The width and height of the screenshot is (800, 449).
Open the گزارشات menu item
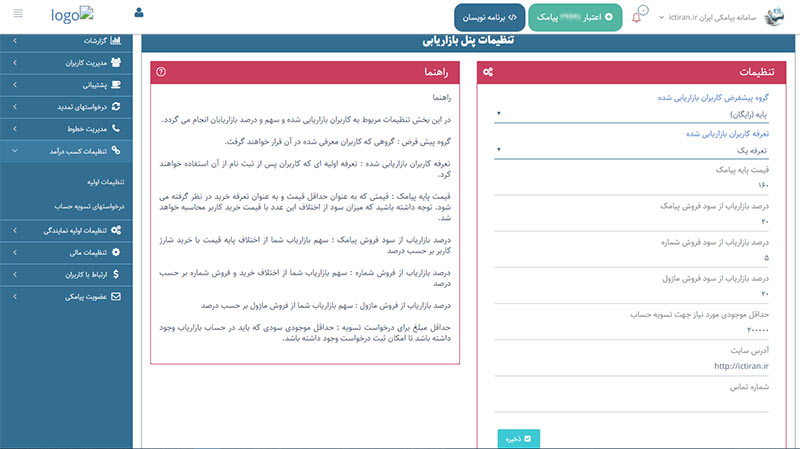coord(66,40)
